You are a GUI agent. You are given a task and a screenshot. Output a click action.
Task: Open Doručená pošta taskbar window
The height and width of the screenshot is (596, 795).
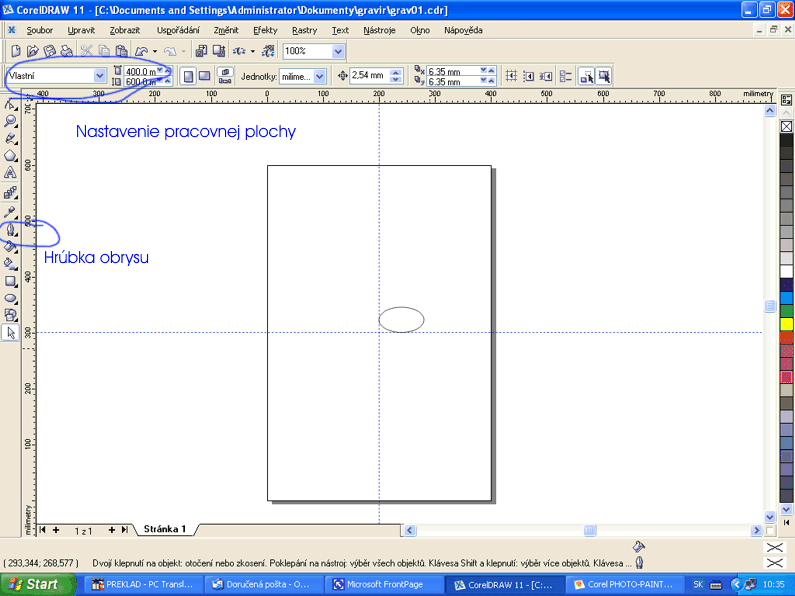(264, 584)
